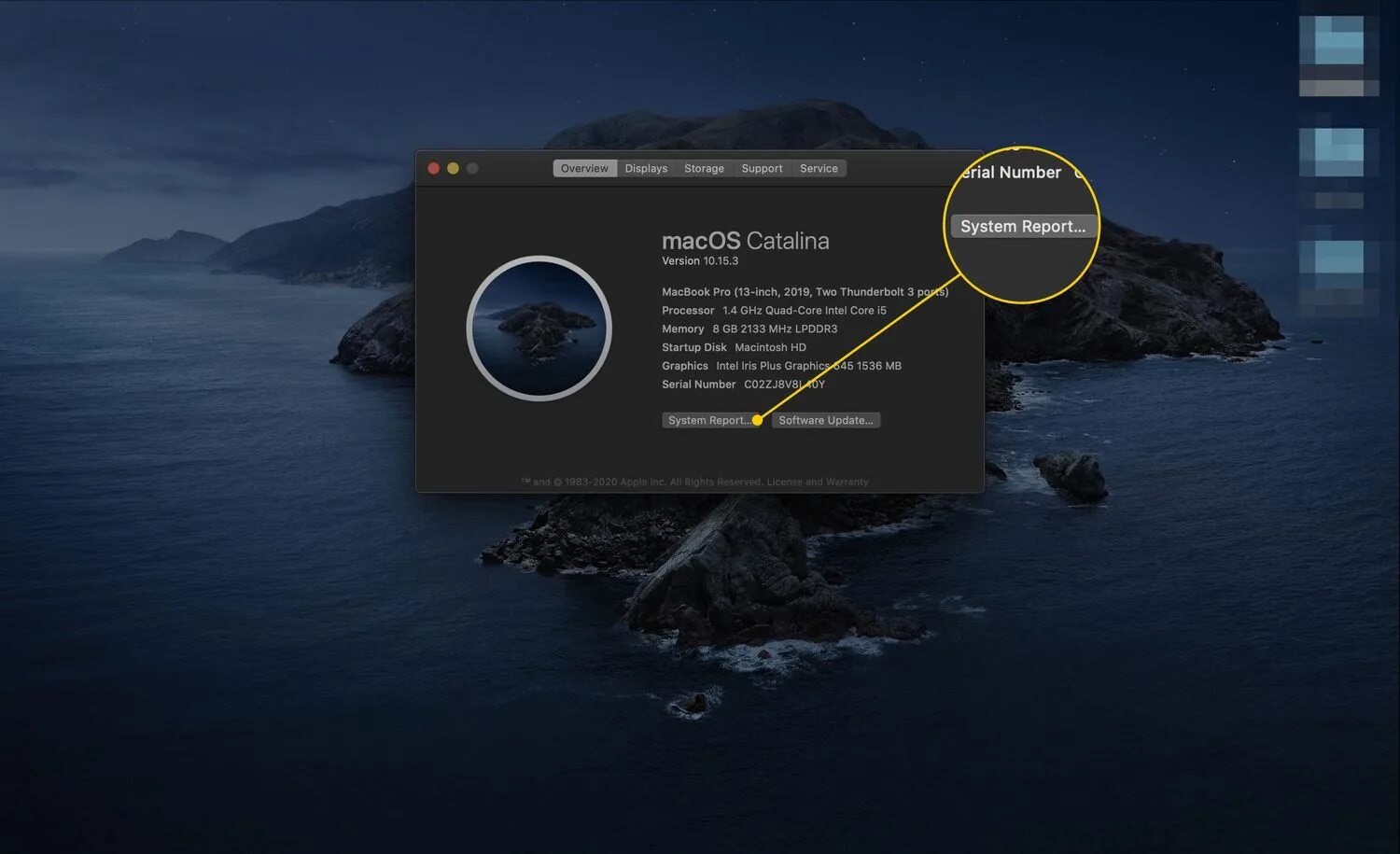
Task: Open the Displays tab
Action: (x=646, y=168)
